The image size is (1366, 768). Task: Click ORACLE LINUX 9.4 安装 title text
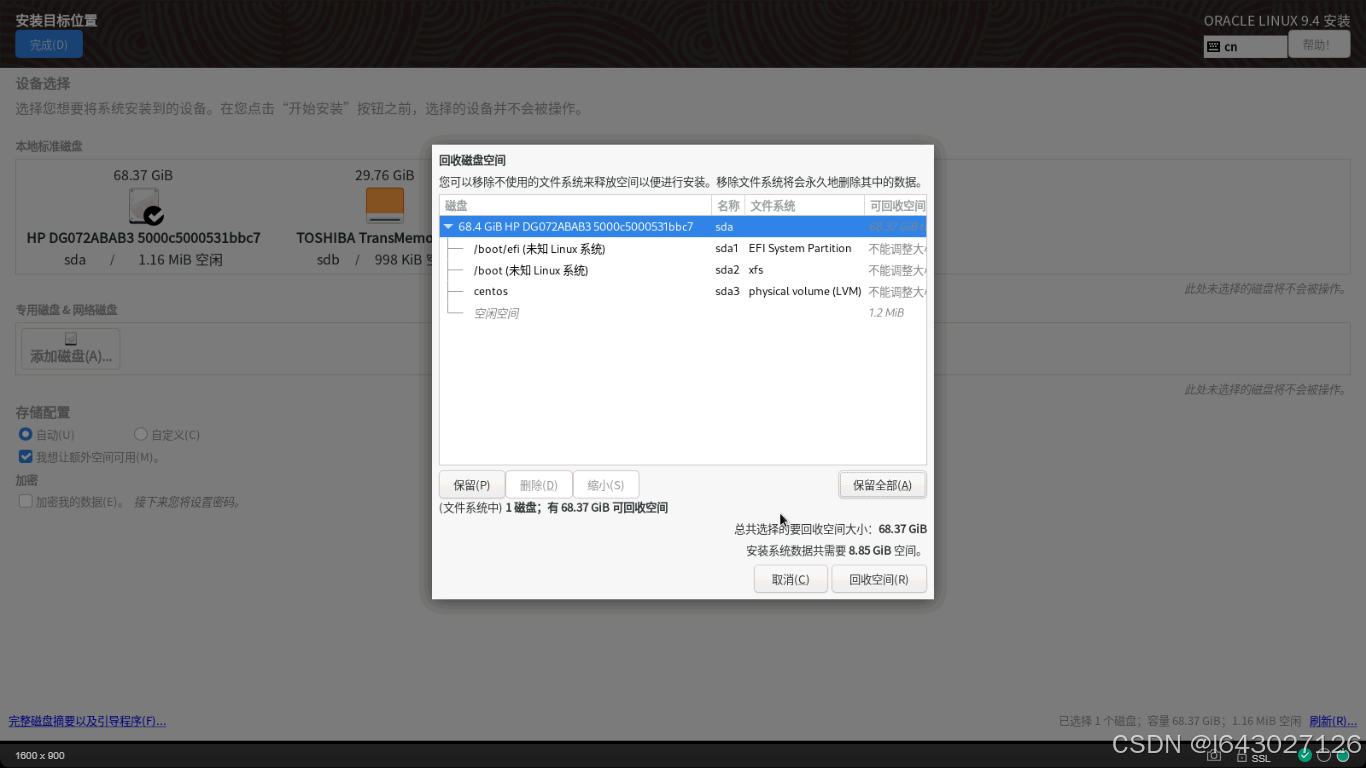1277,21
